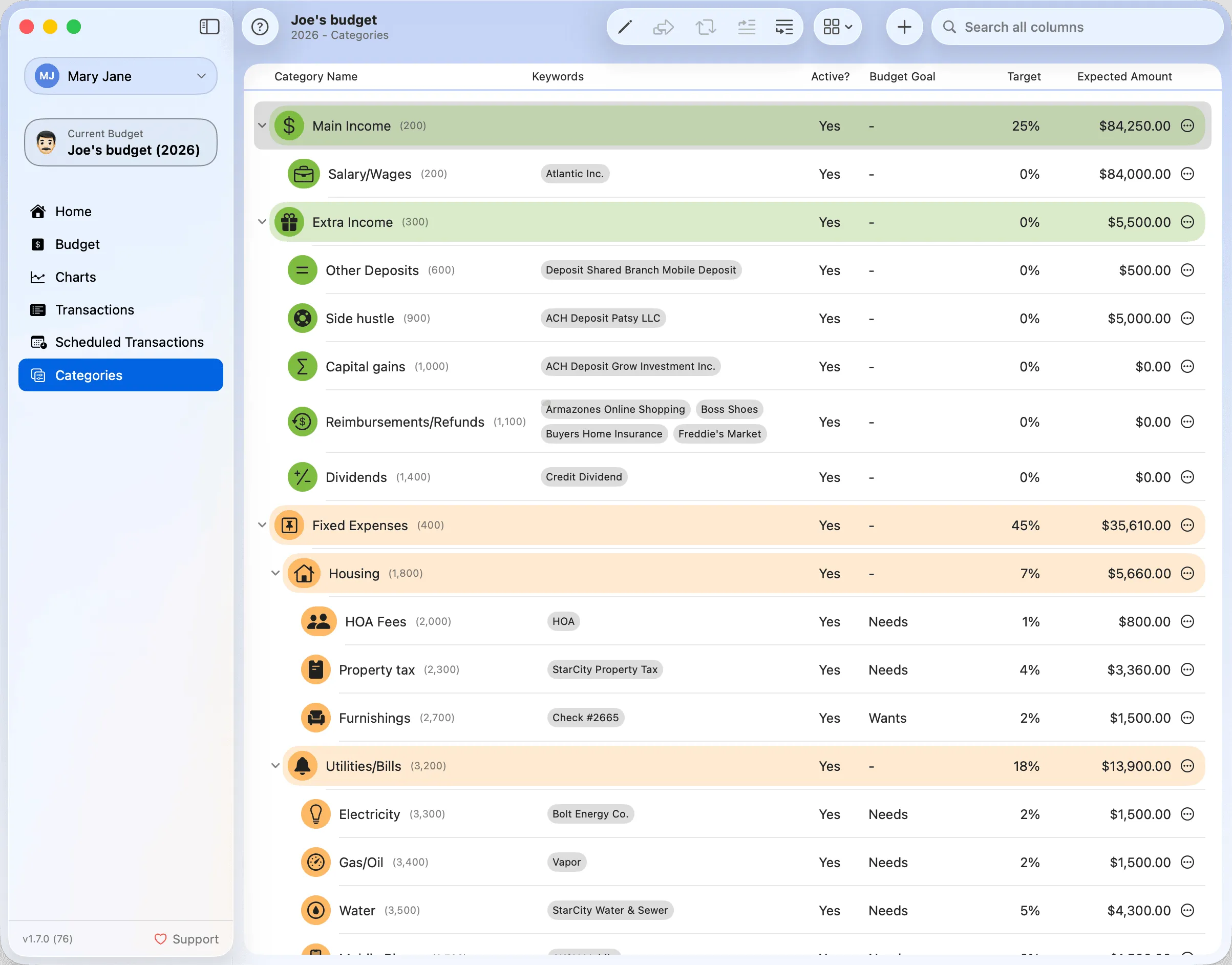Viewport: 1232px width, 965px height.
Task: Open more options for Side hustle row
Action: pos(1187,318)
